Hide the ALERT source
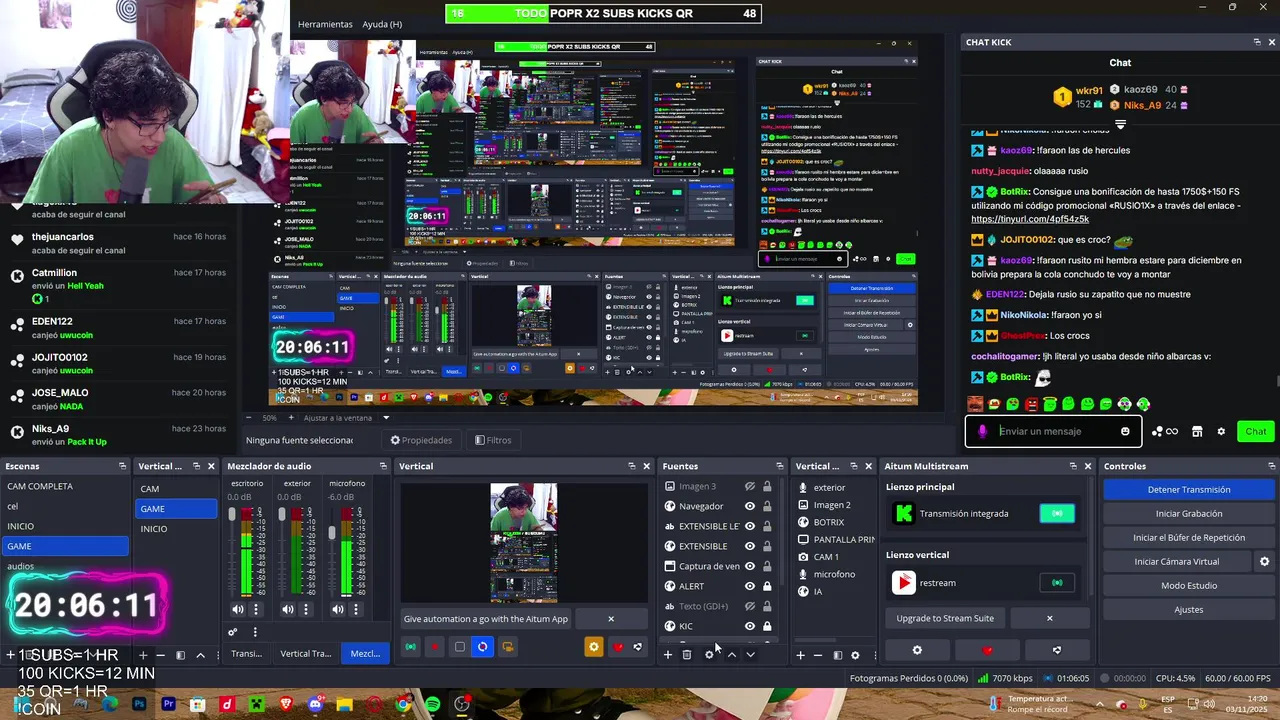The image size is (1280, 720). (x=750, y=586)
